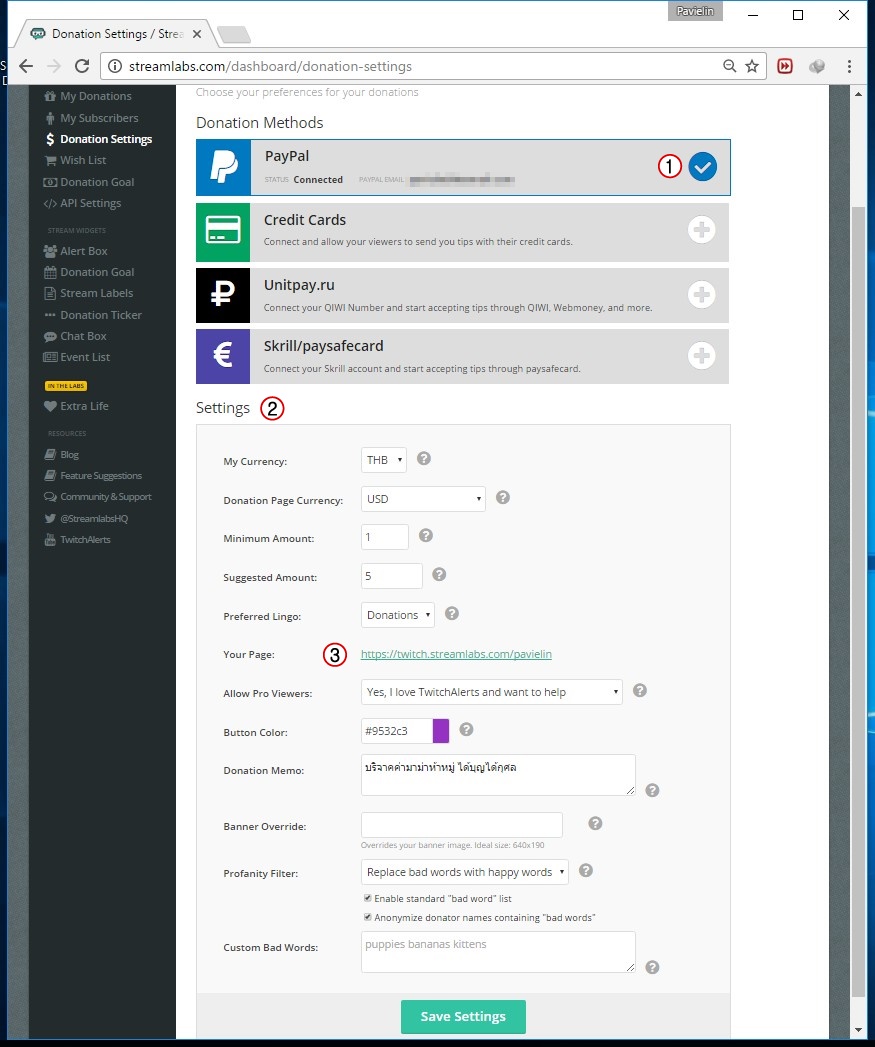
Task: Click the Banner Override field
Action: 462,825
